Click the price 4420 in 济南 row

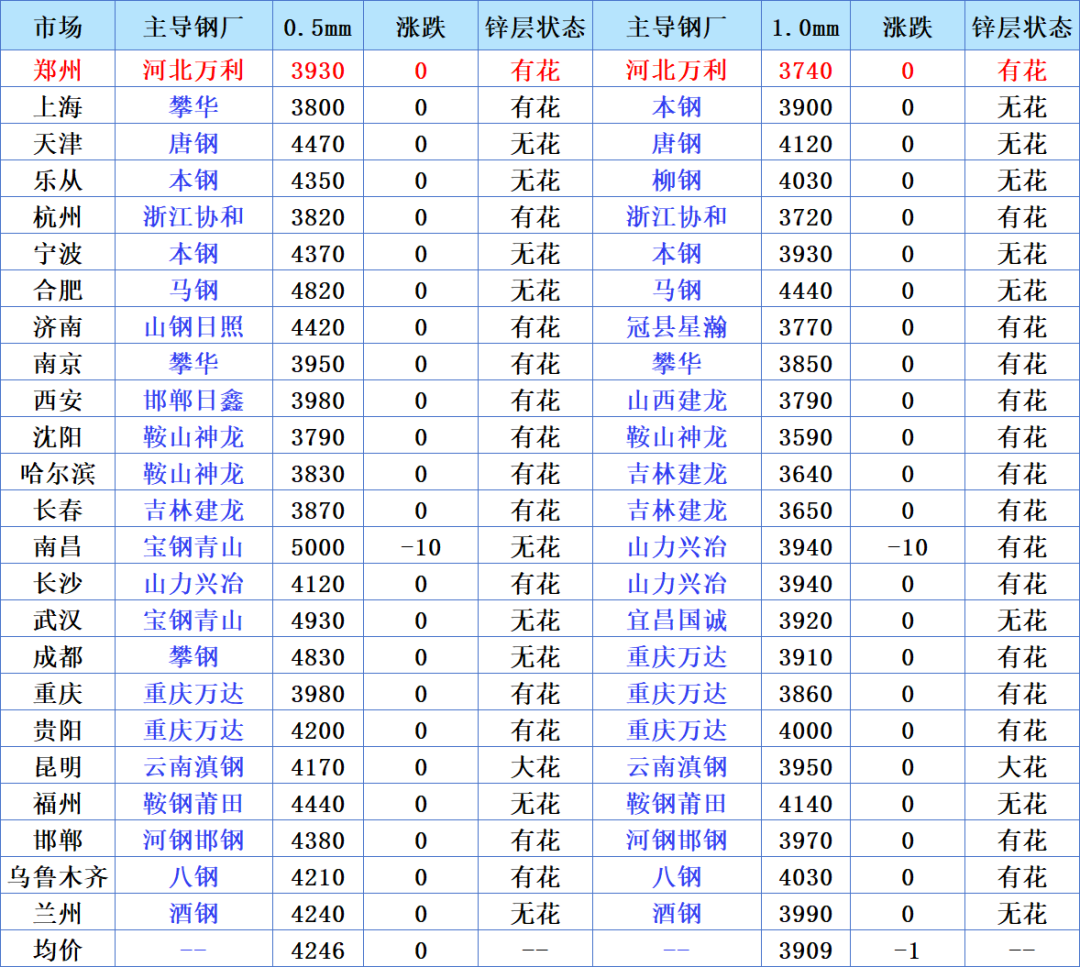[318, 327]
